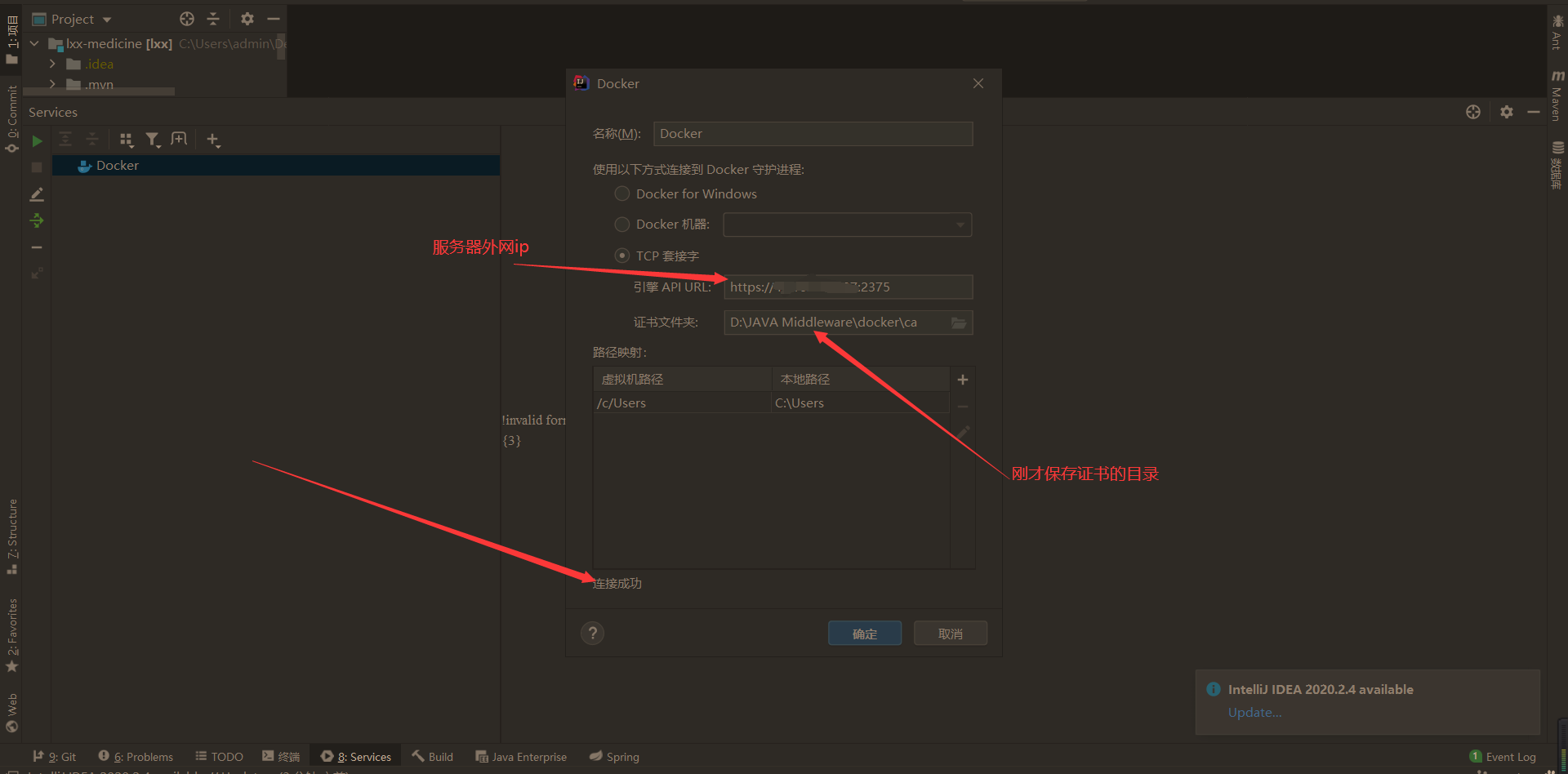
Task: Select the /c/Users virtual path cell
Action: (x=683, y=403)
